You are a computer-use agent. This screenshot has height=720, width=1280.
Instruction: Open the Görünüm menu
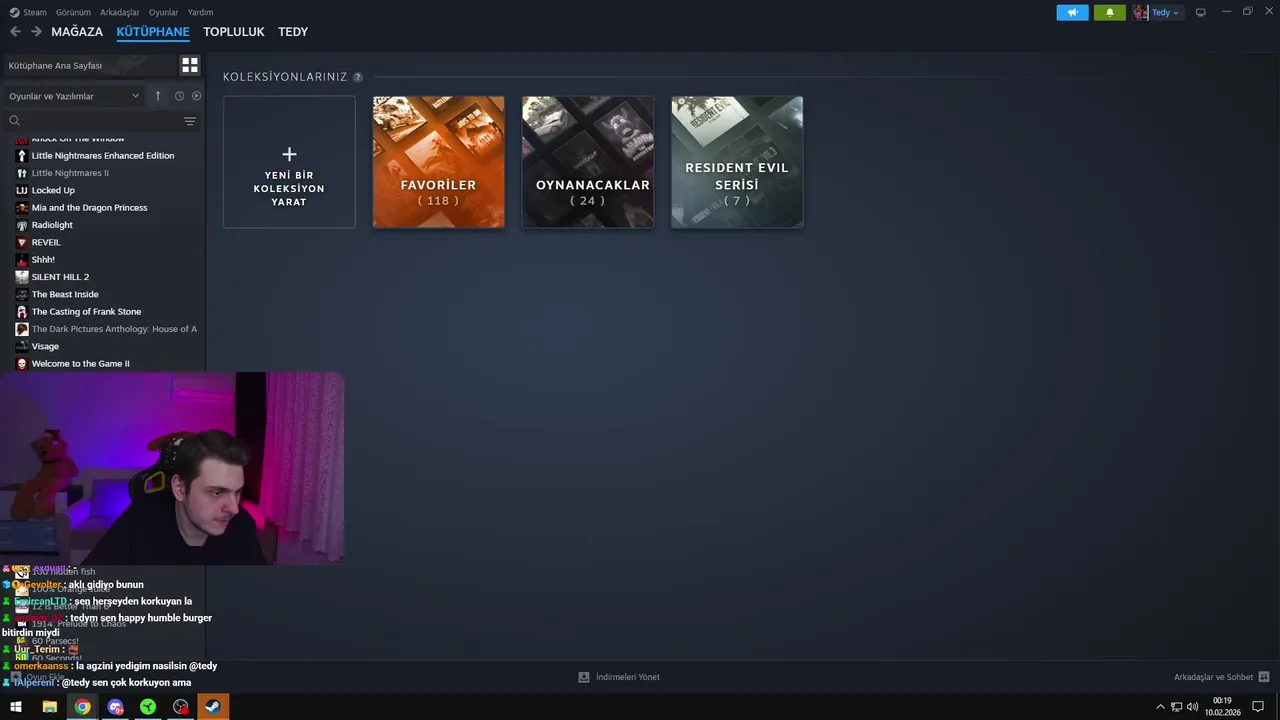click(x=73, y=12)
